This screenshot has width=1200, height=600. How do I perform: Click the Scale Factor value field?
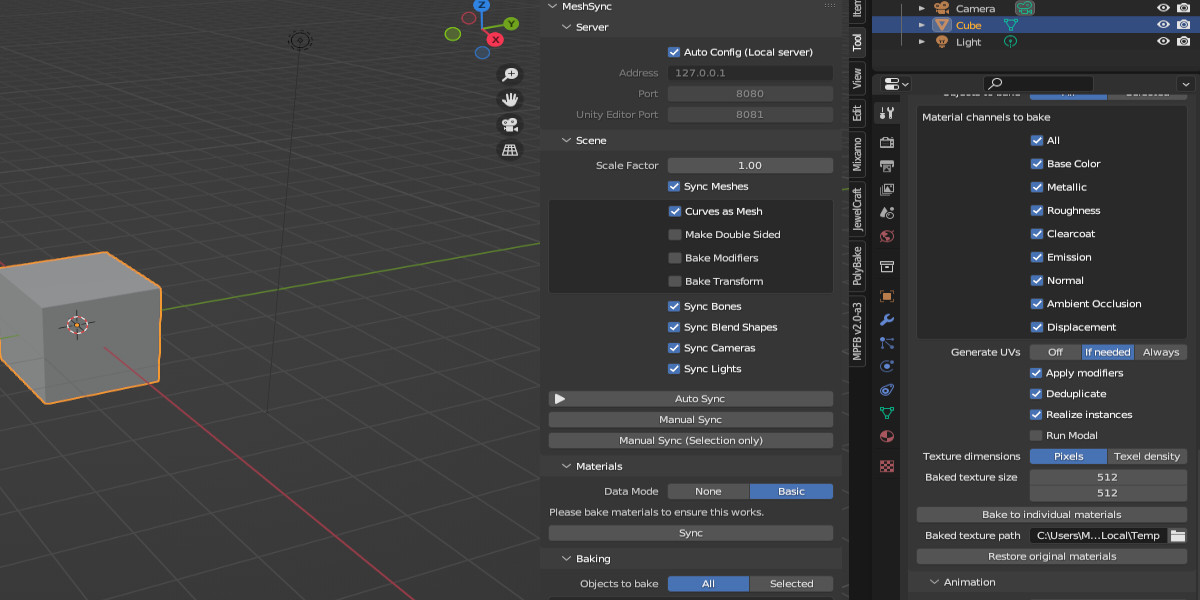(x=750, y=166)
